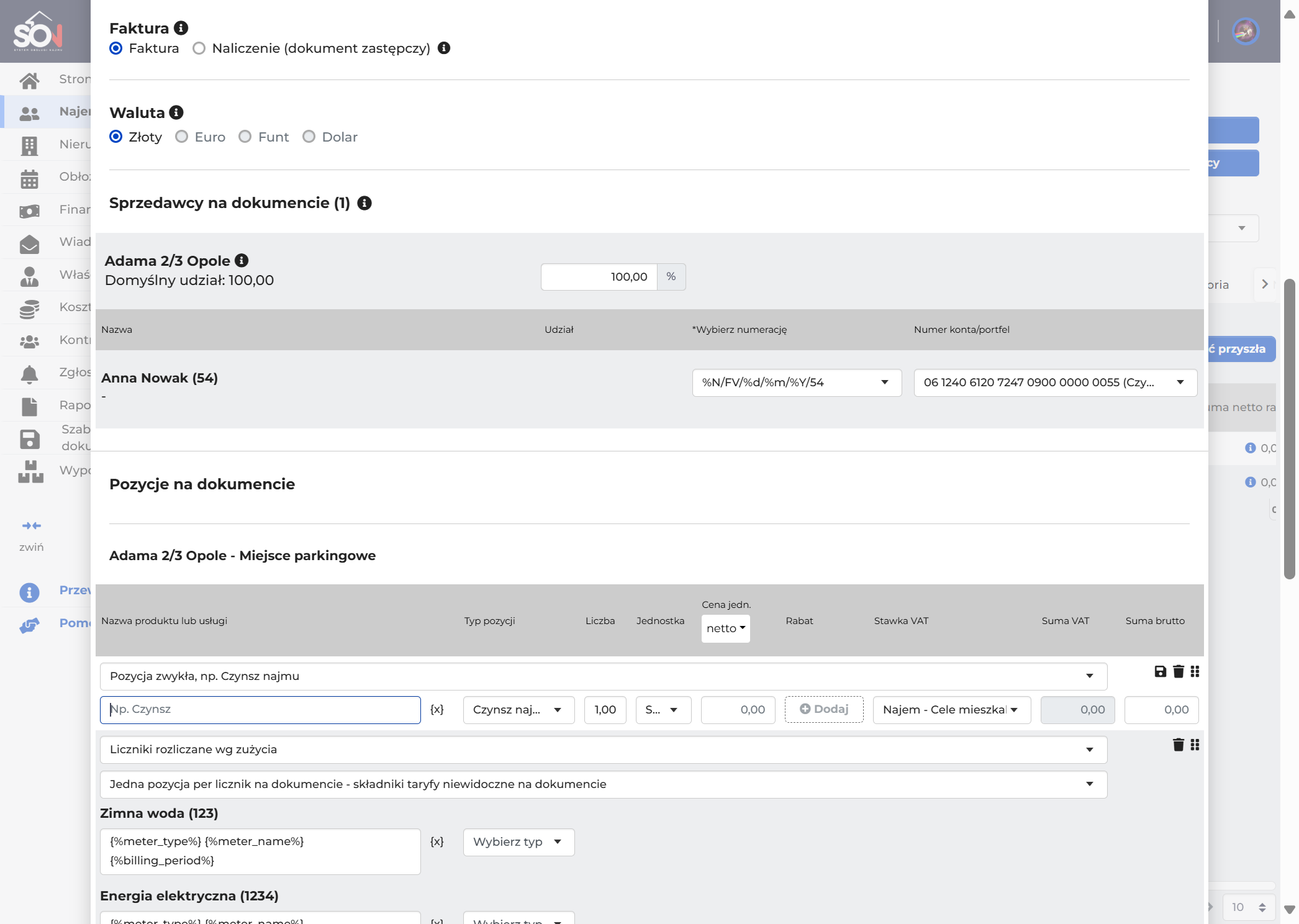Viewport: 1299px width, 924px height.
Task: Click the info icon next to Waluta
Action: click(x=176, y=112)
